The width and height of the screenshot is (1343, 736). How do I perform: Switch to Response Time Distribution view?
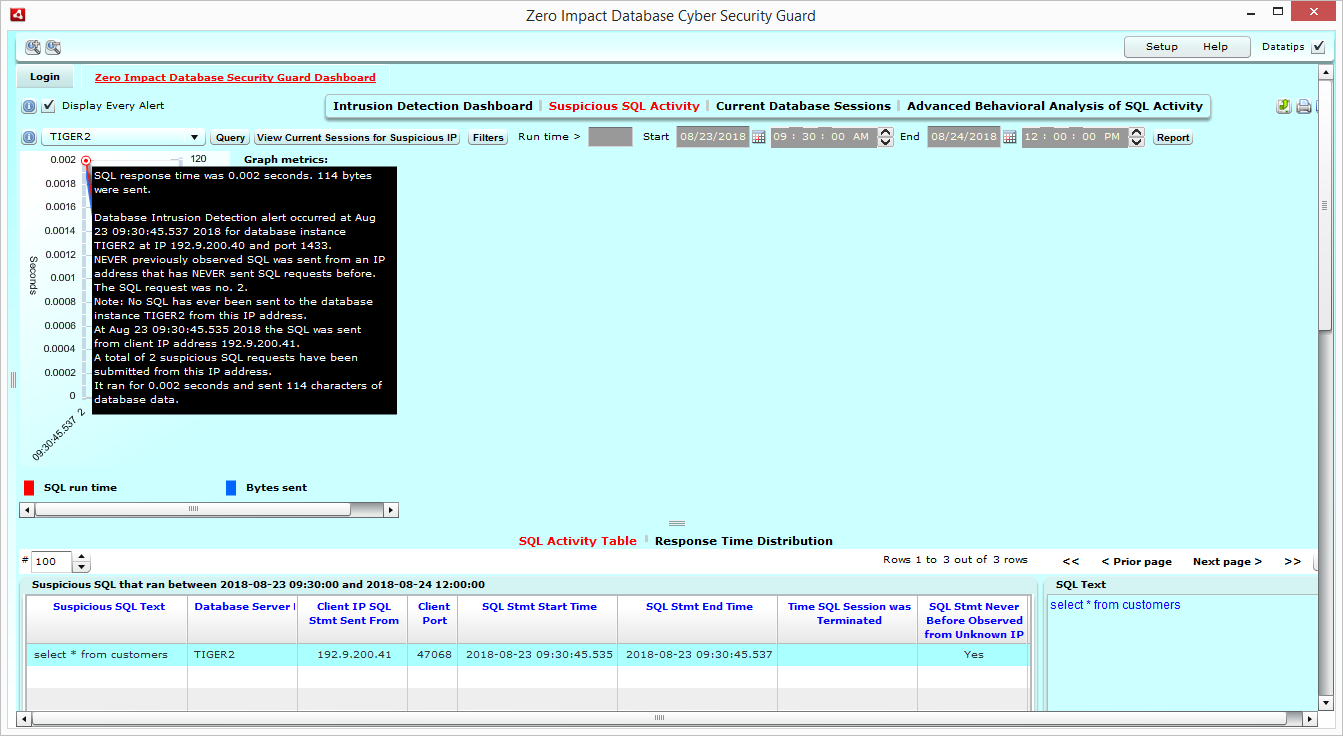[743, 541]
